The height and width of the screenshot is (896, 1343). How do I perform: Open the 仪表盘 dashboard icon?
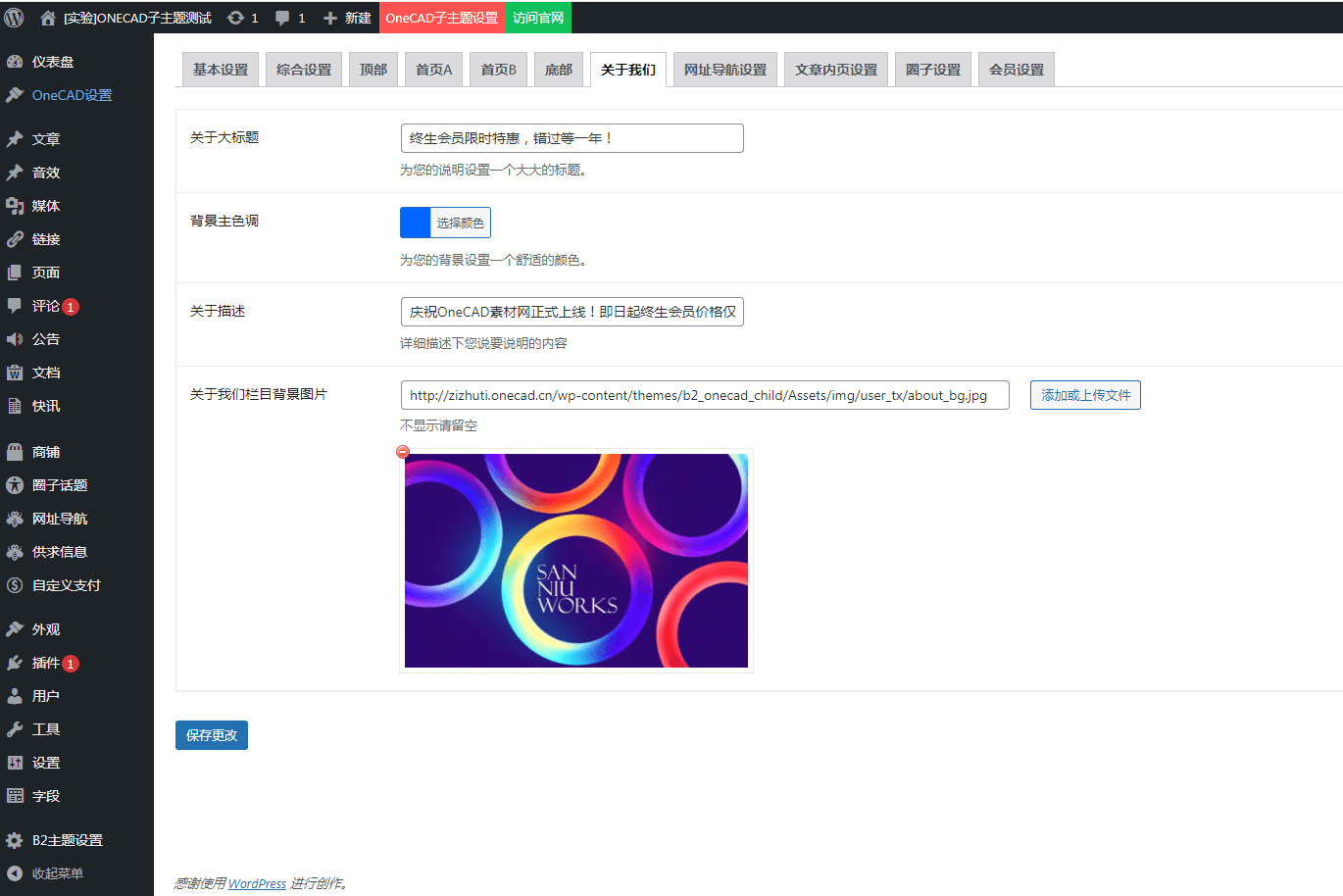point(15,62)
